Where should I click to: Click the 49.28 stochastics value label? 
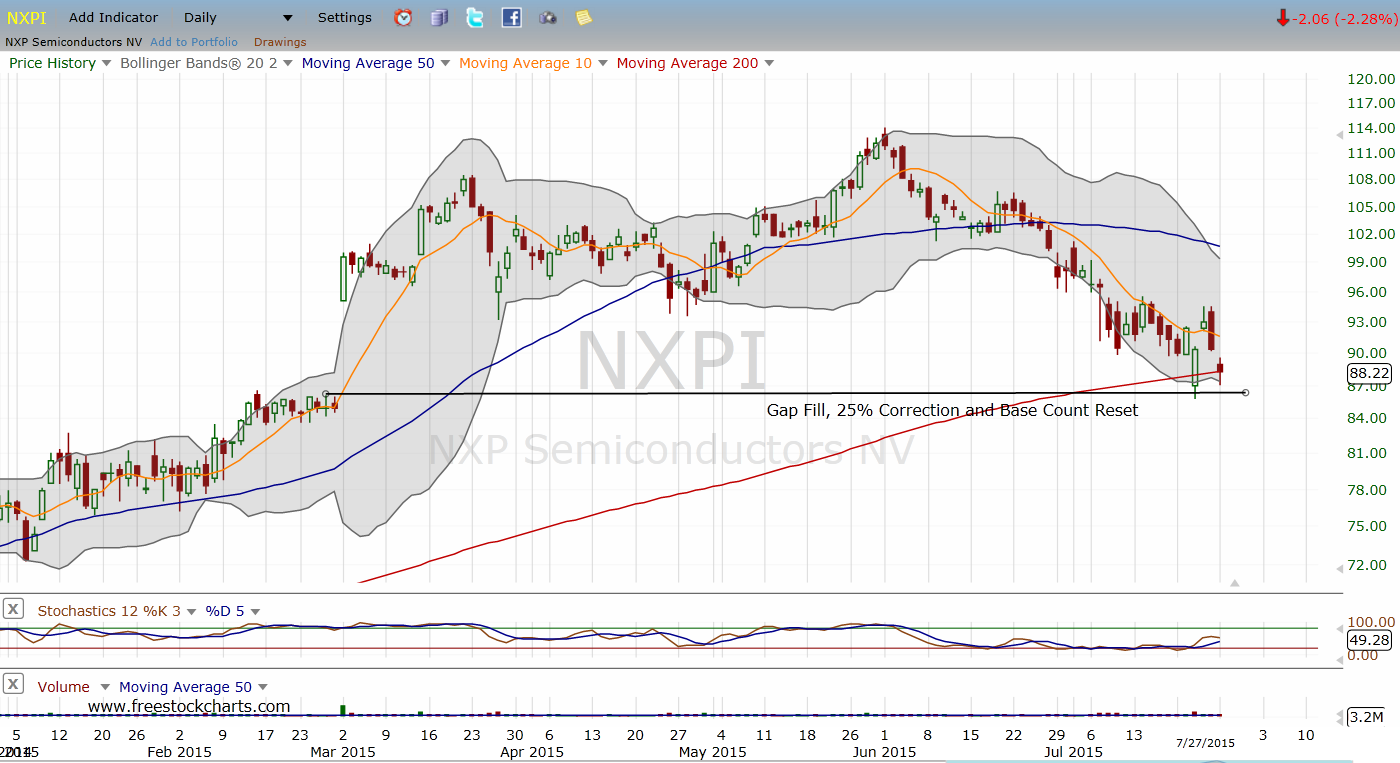pyautogui.click(x=1369, y=638)
